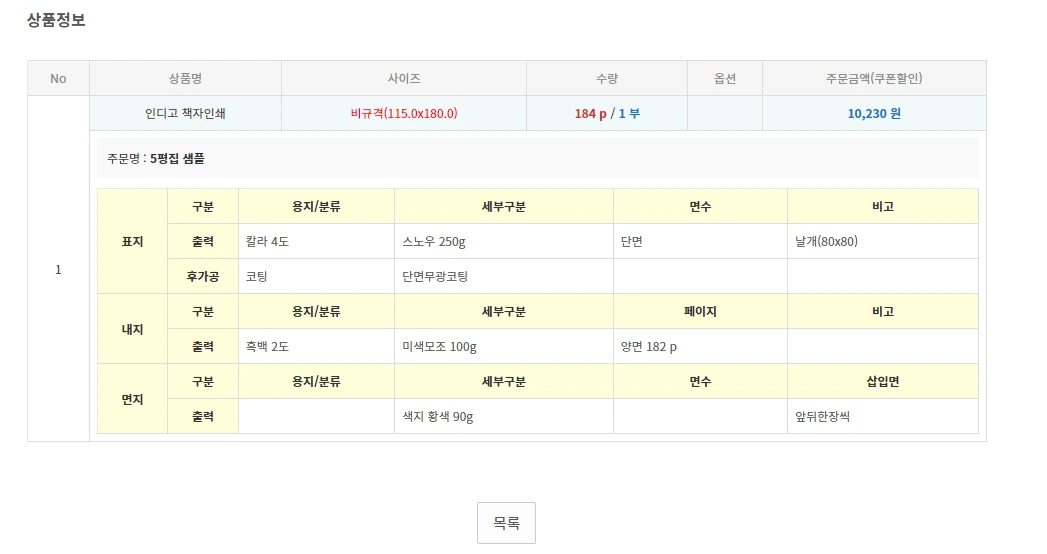Click 흑백 2도 cell
Image resolution: width=1047 pixels, height=554 pixels.
(x=317, y=346)
